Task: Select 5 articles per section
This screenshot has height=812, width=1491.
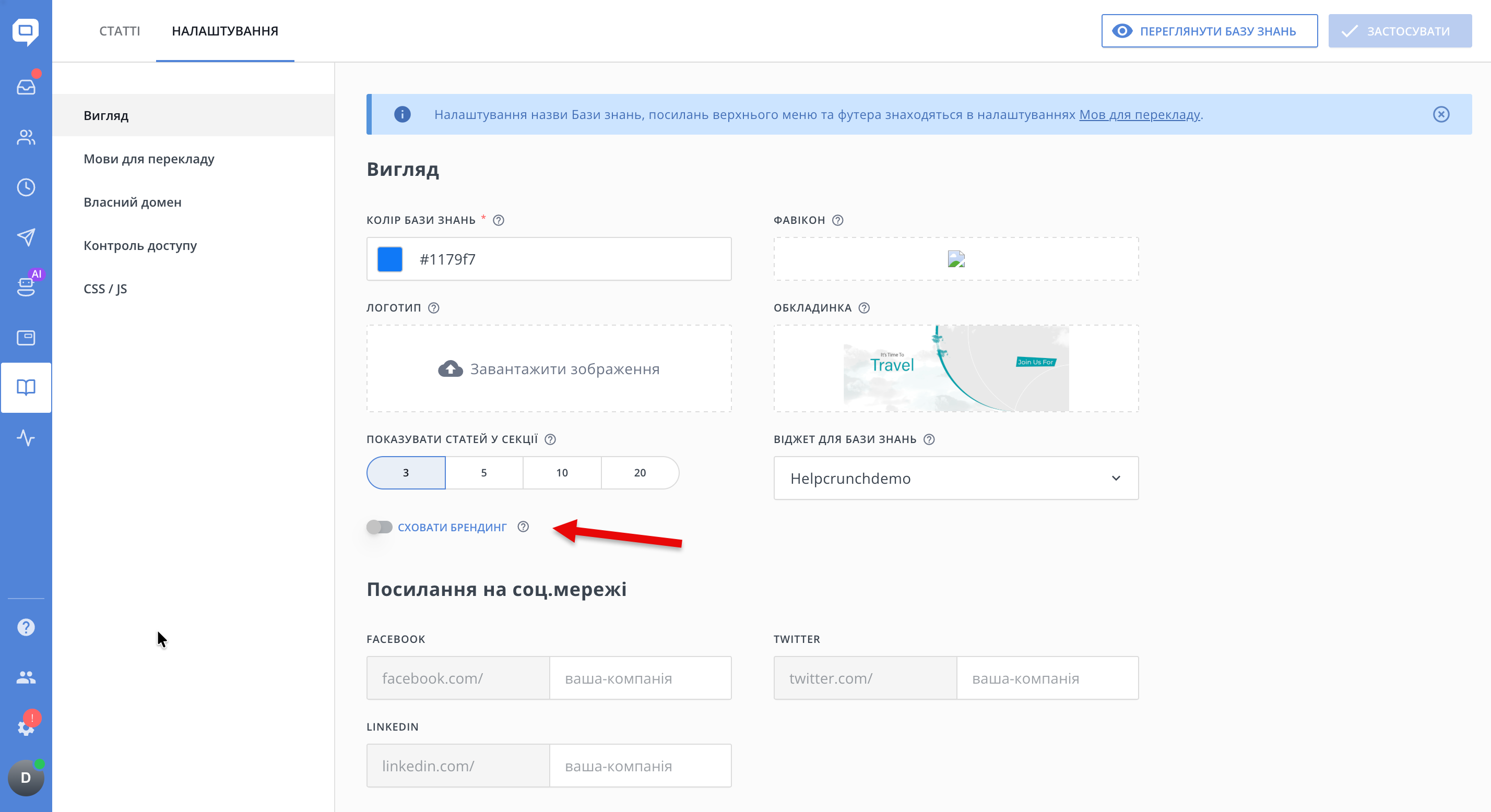Action: 484,473
